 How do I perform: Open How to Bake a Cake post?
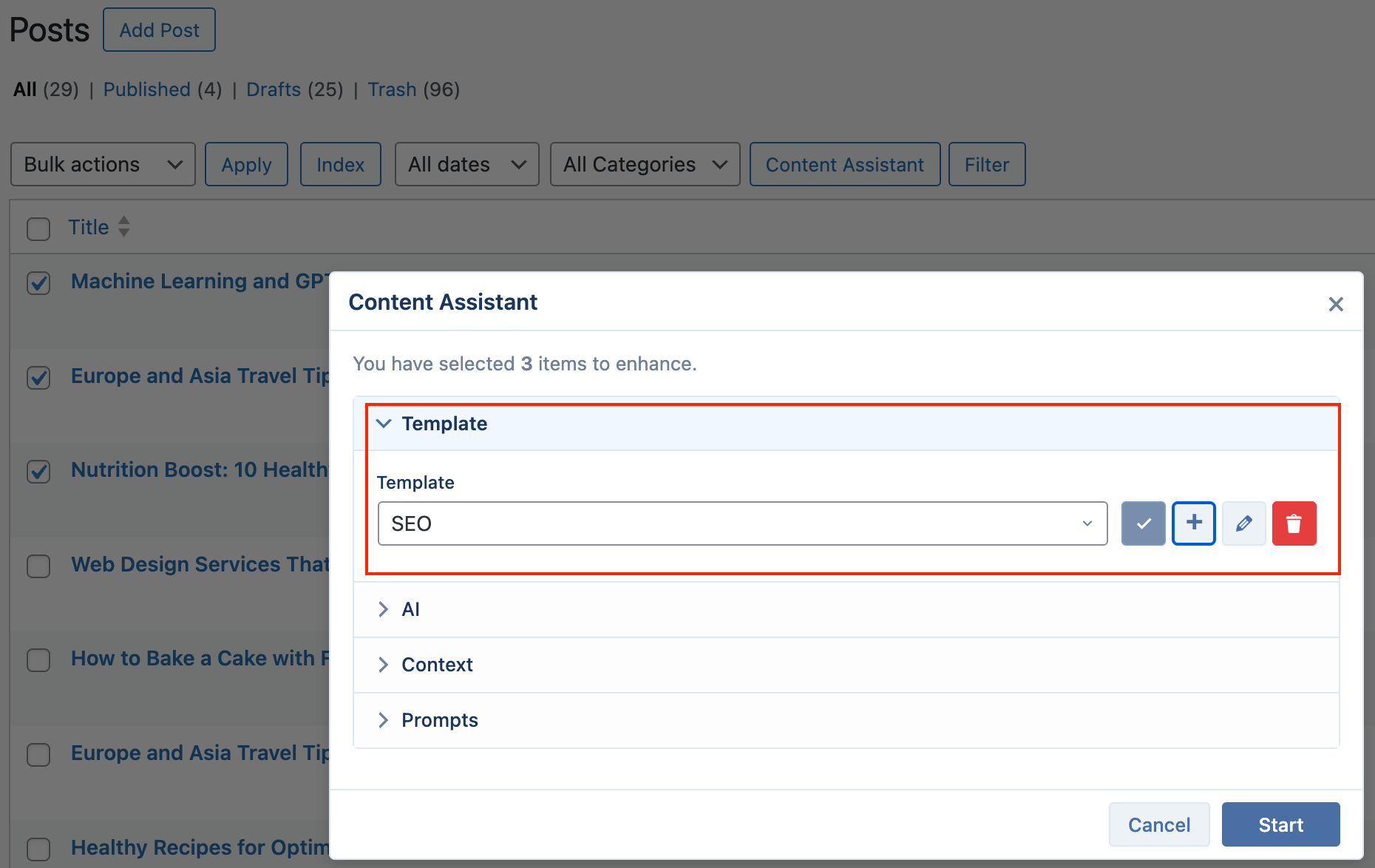pos(200,658)
